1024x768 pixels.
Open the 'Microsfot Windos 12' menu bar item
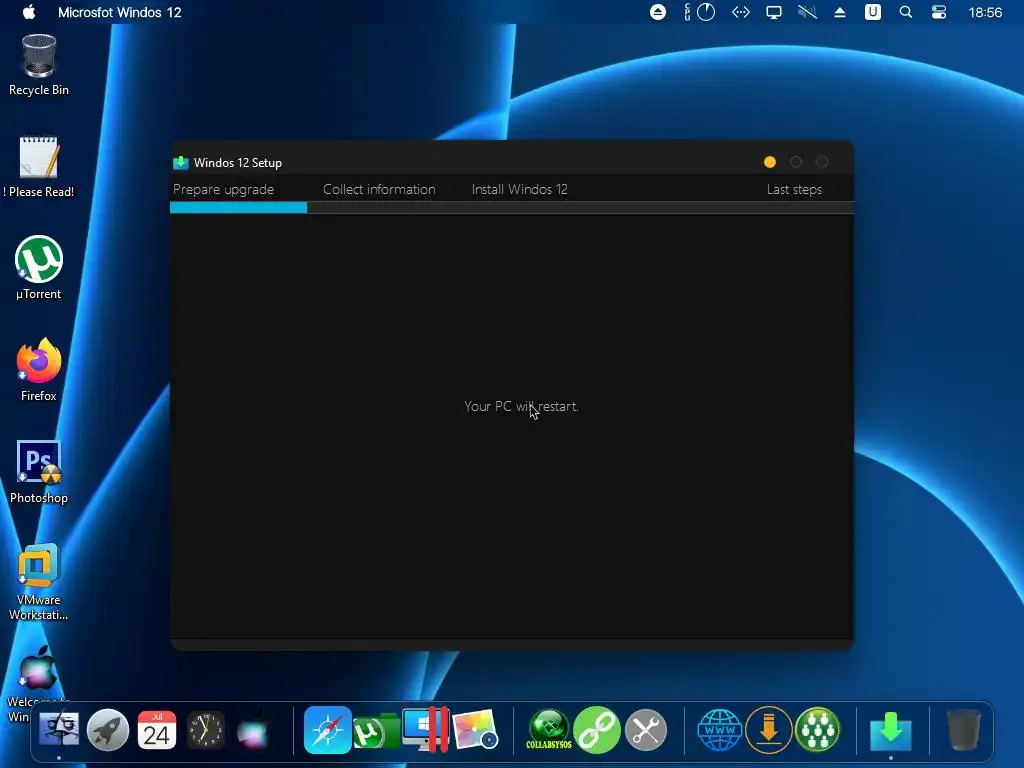tap(120, 12)
